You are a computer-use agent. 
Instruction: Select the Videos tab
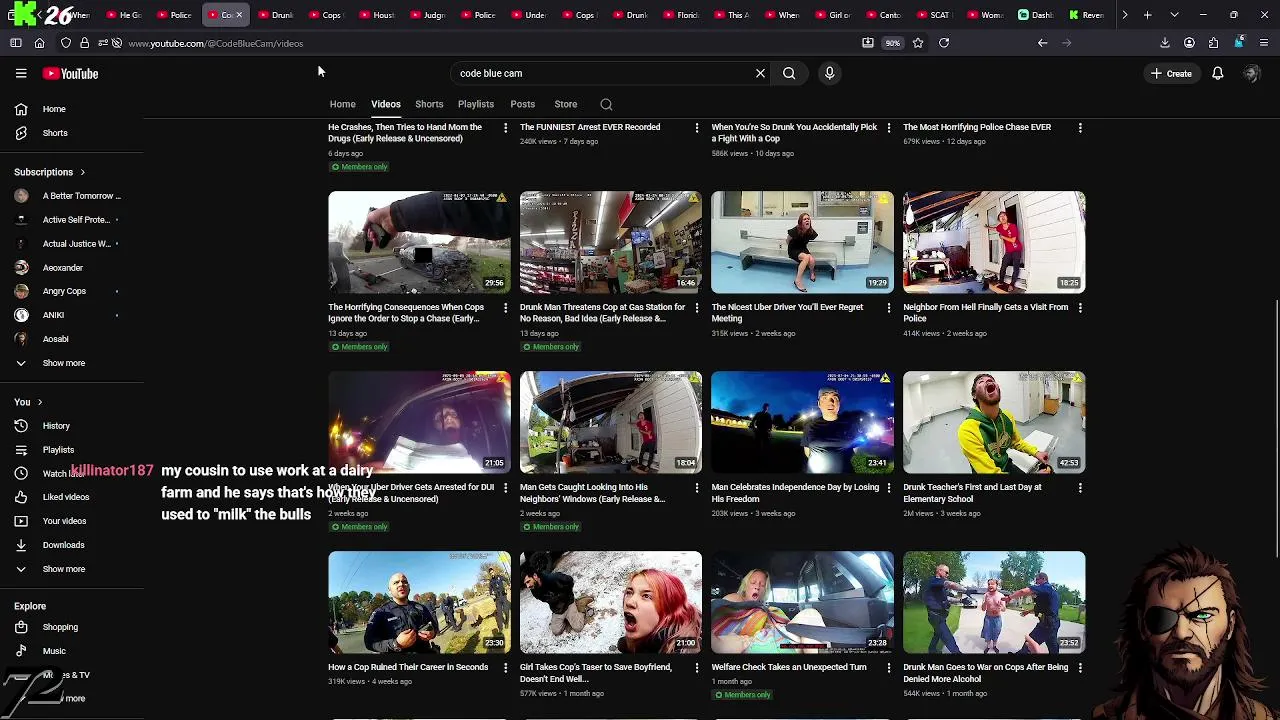pyautogui.click(x=385, y=104)
